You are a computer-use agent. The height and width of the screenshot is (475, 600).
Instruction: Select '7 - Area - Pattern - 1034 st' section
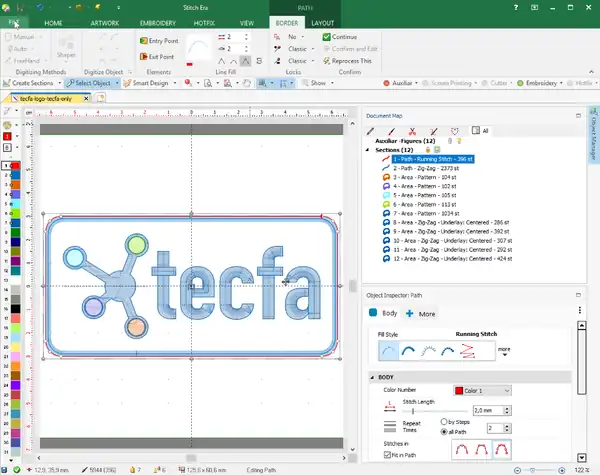(430, 214)
